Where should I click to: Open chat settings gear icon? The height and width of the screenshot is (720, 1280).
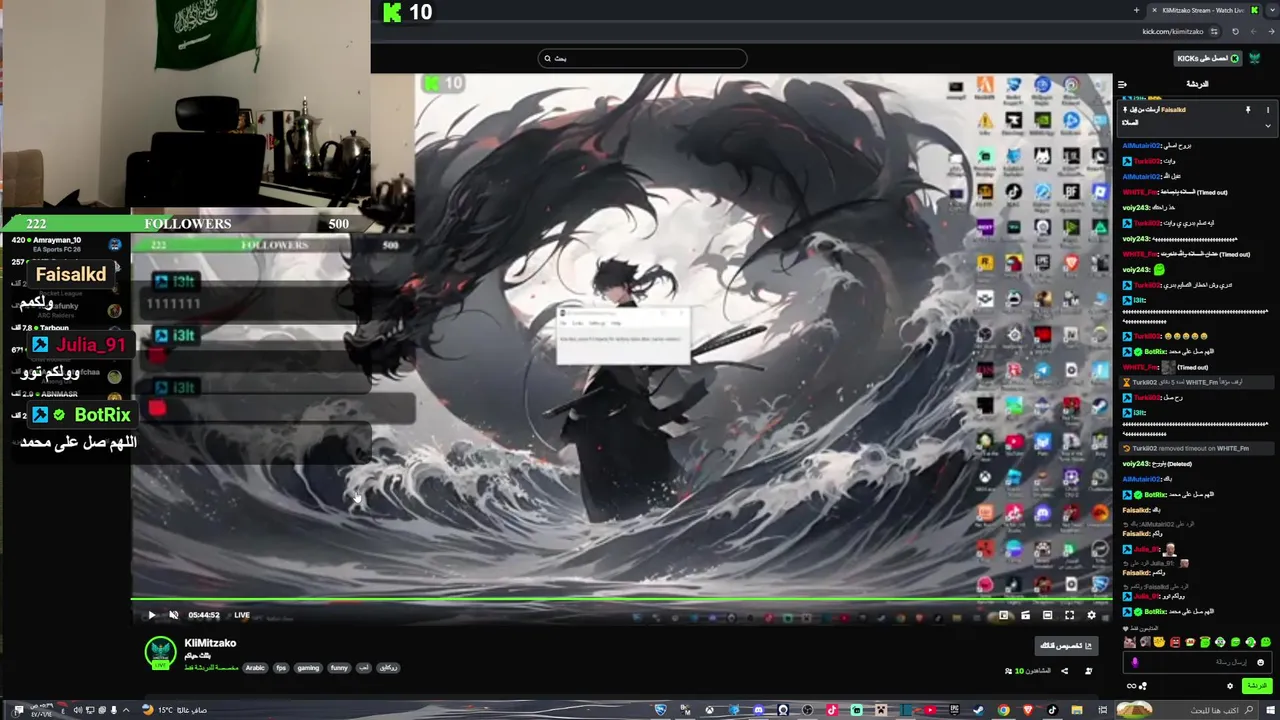click(x=1230, y=686)
